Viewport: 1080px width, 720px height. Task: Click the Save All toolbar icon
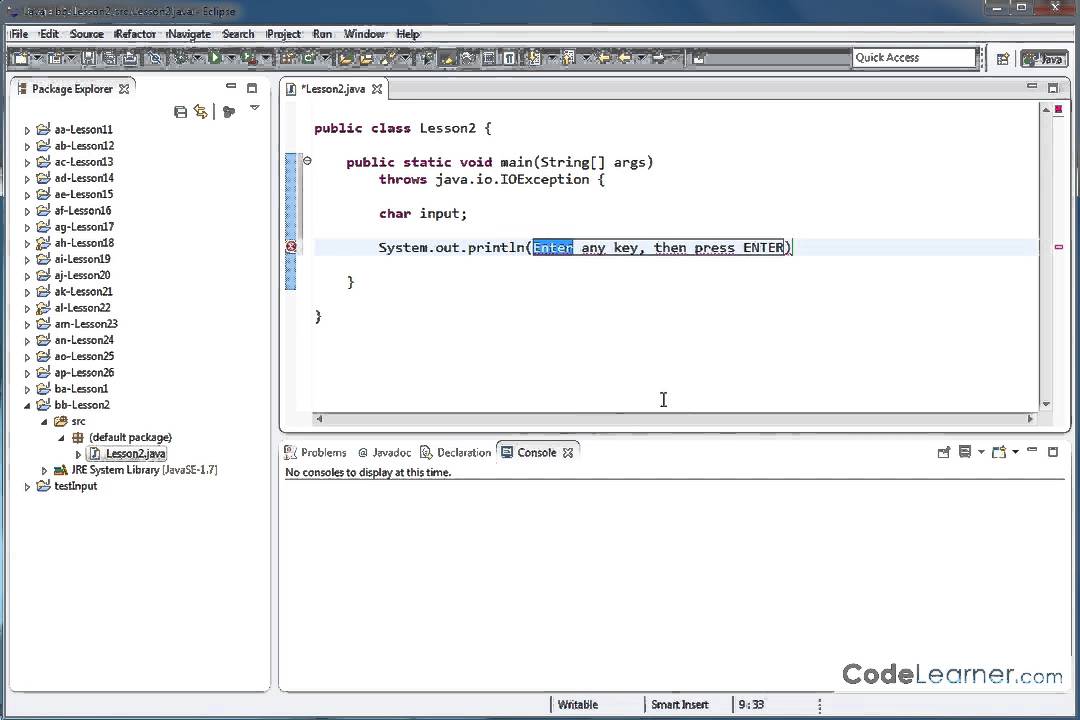click(110, 59)
